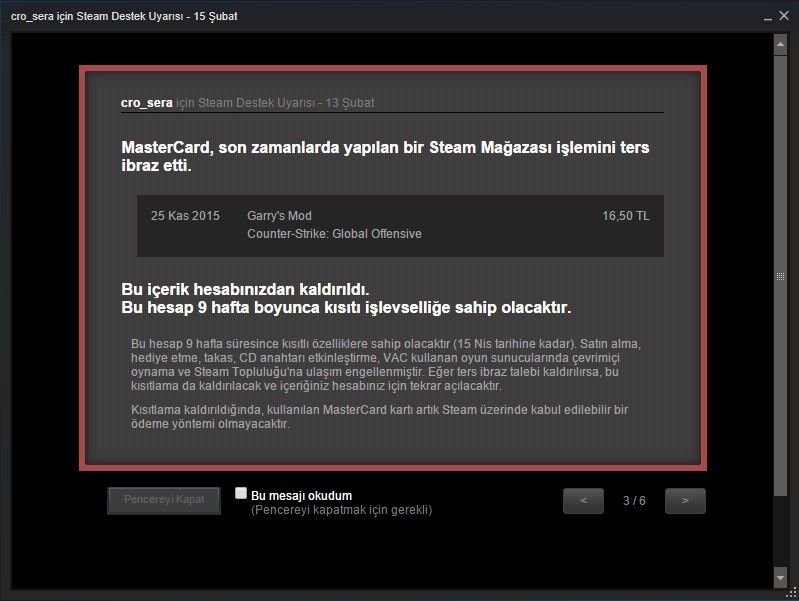
Task: Click the window resize grip icon
Action: (792, 593)
